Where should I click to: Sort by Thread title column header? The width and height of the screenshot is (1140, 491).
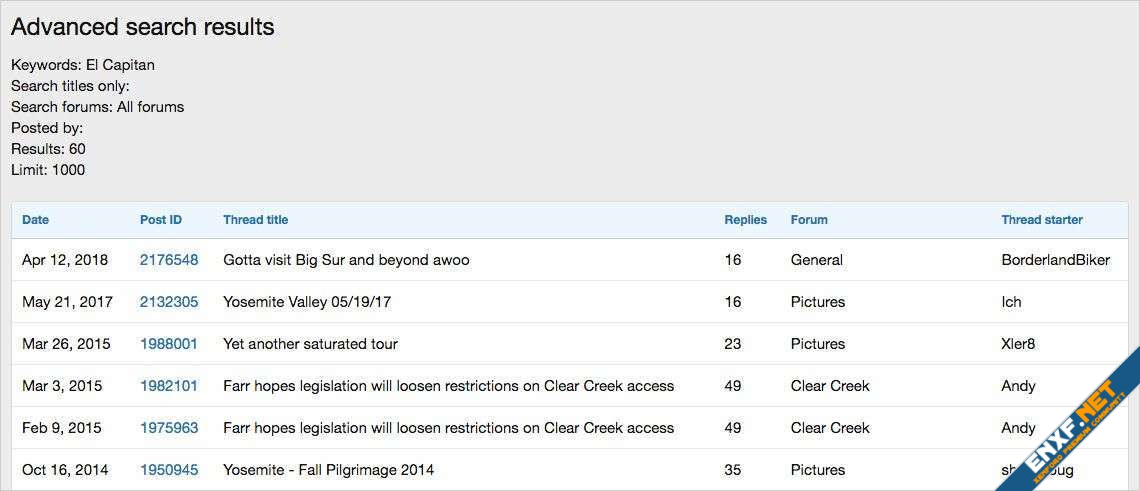click(255, 220)
